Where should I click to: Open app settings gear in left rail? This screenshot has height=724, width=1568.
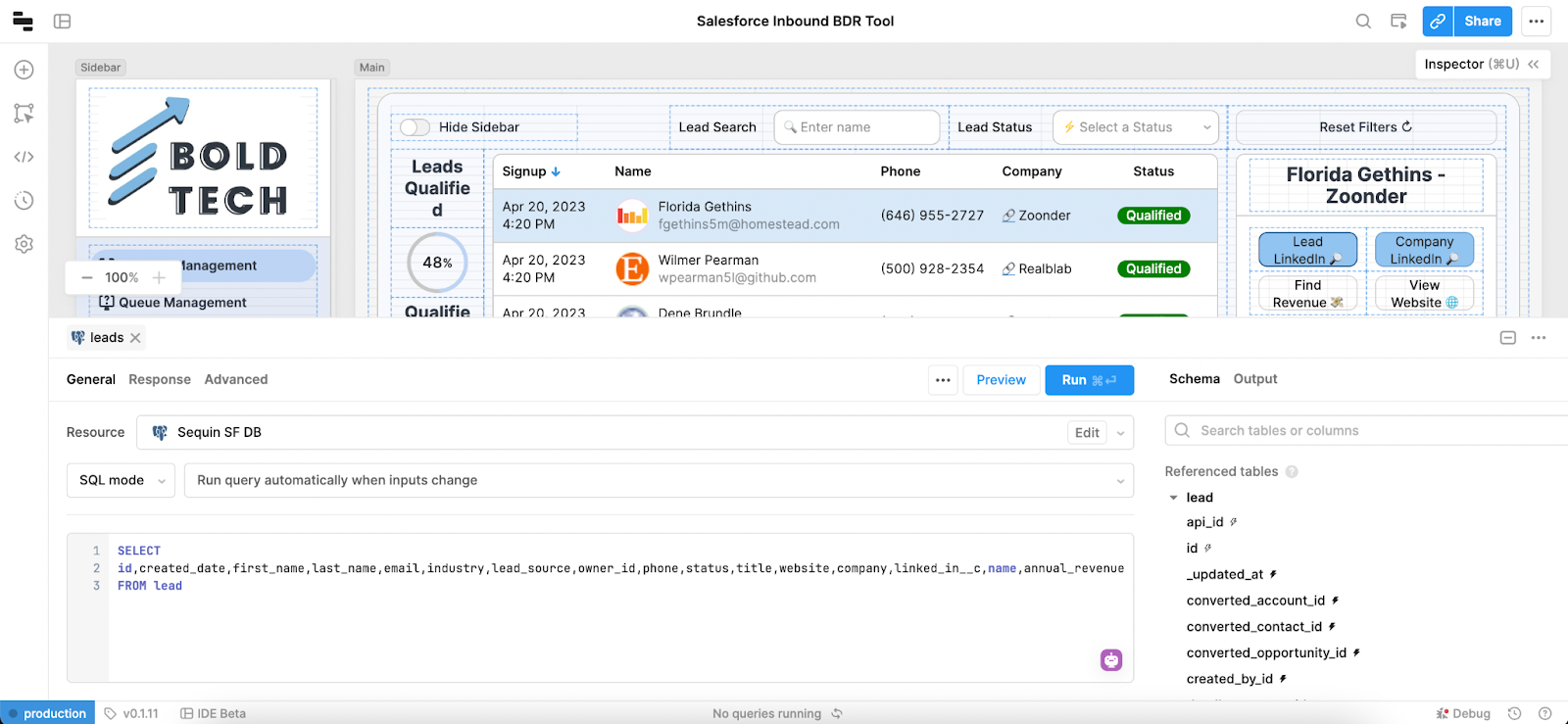pos(24,244)
